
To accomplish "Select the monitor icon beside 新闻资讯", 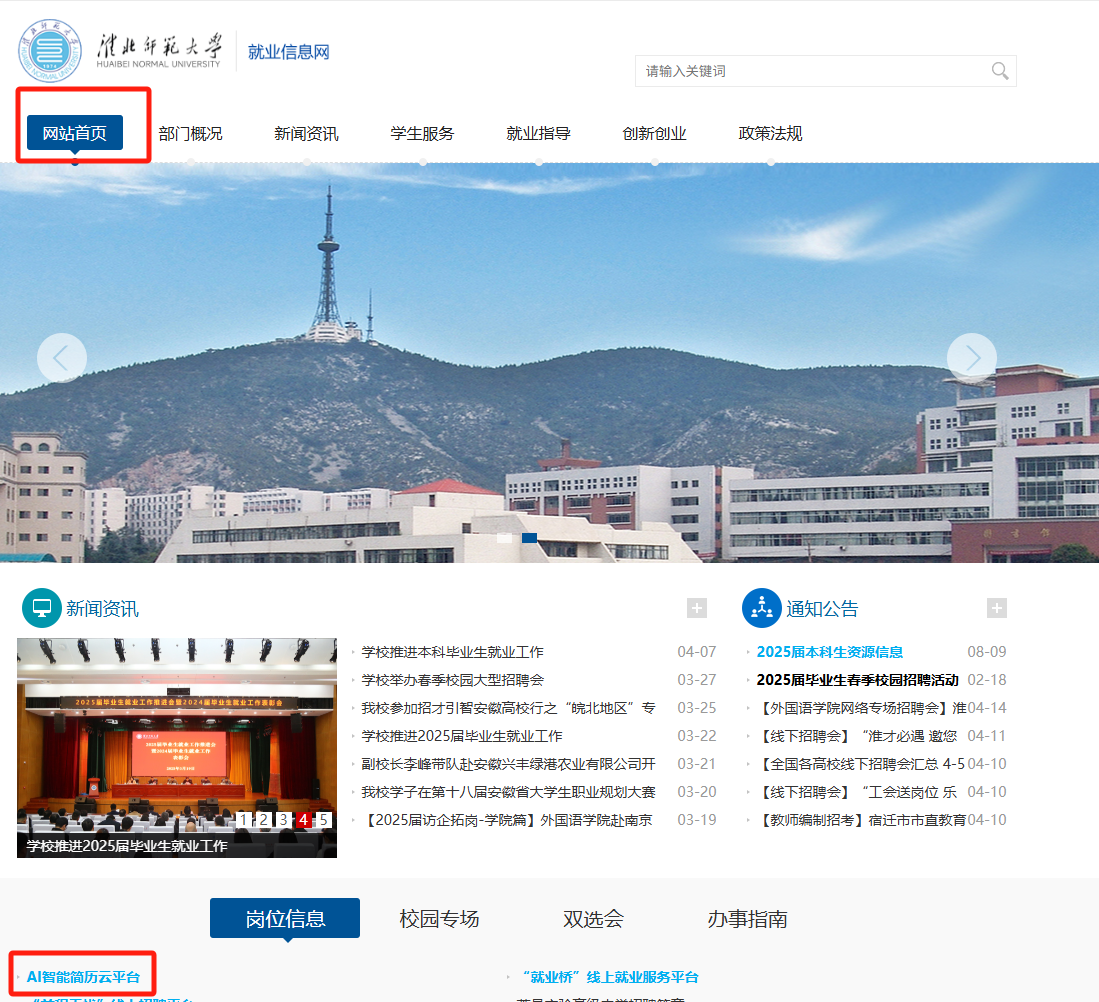I will (41, 608).
